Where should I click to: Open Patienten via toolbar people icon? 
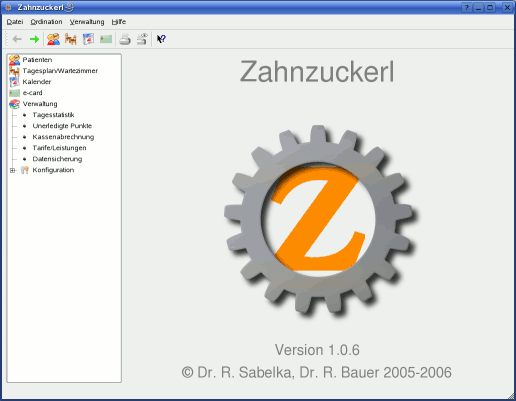point(53,39)
